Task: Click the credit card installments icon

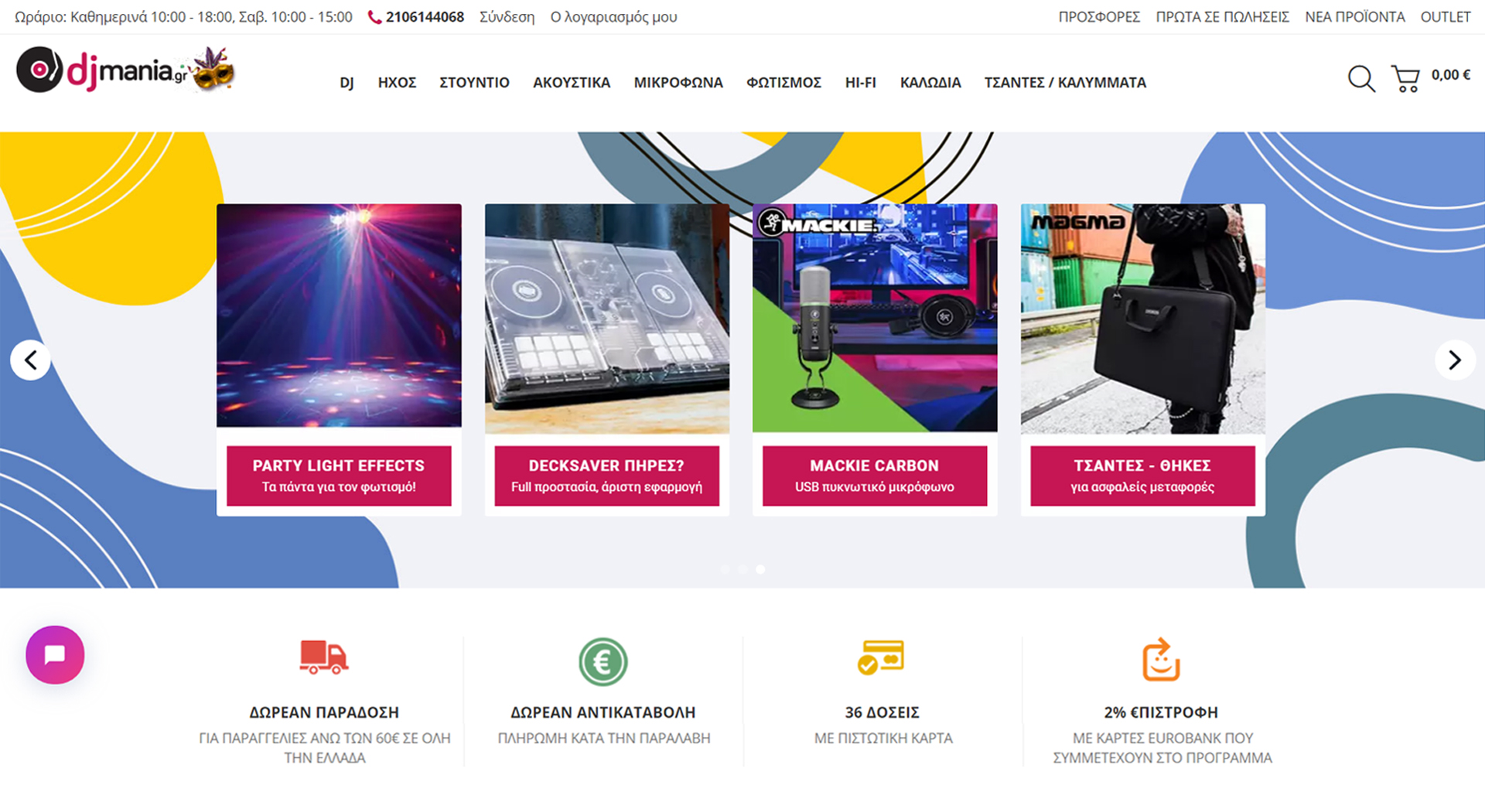Action: point(882,660)
